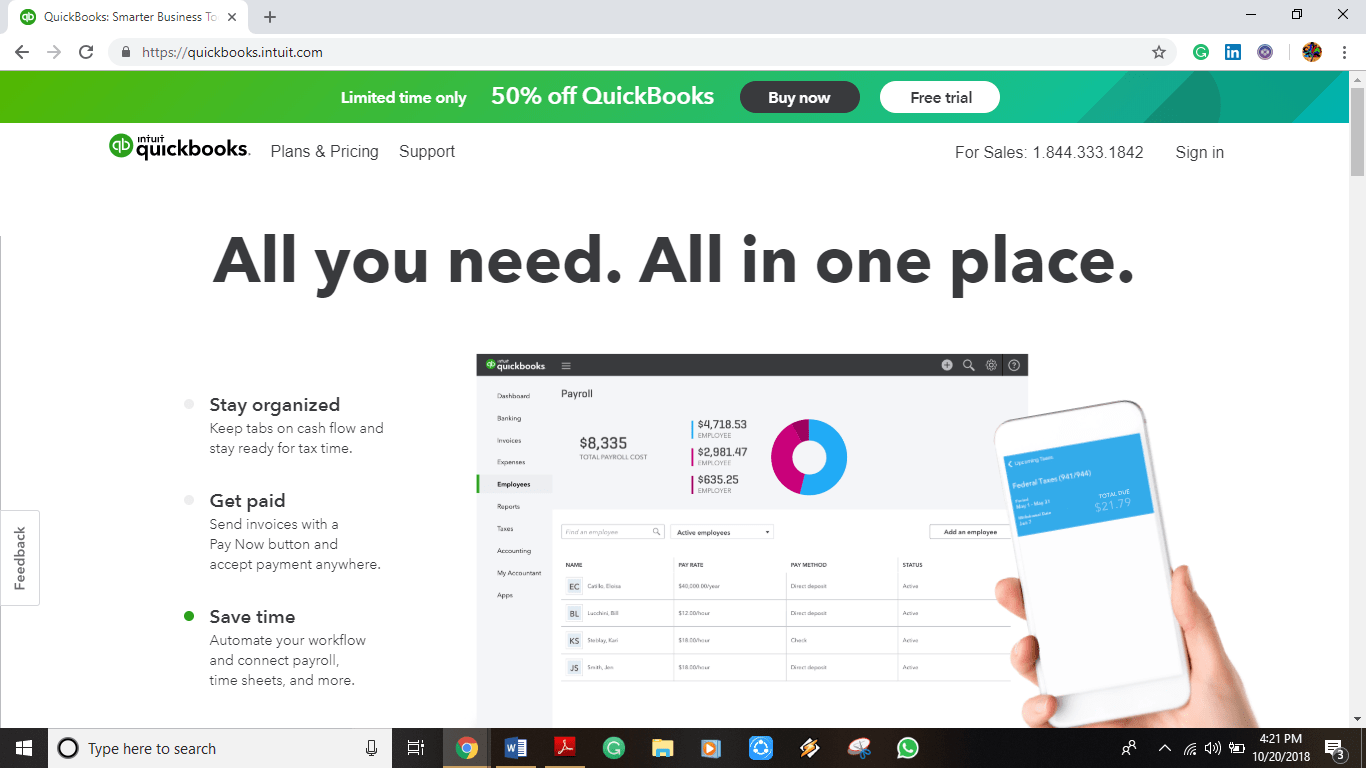Open Windows Start menu
This screenshot has height=768, width=1366.
tap(24, 748)
